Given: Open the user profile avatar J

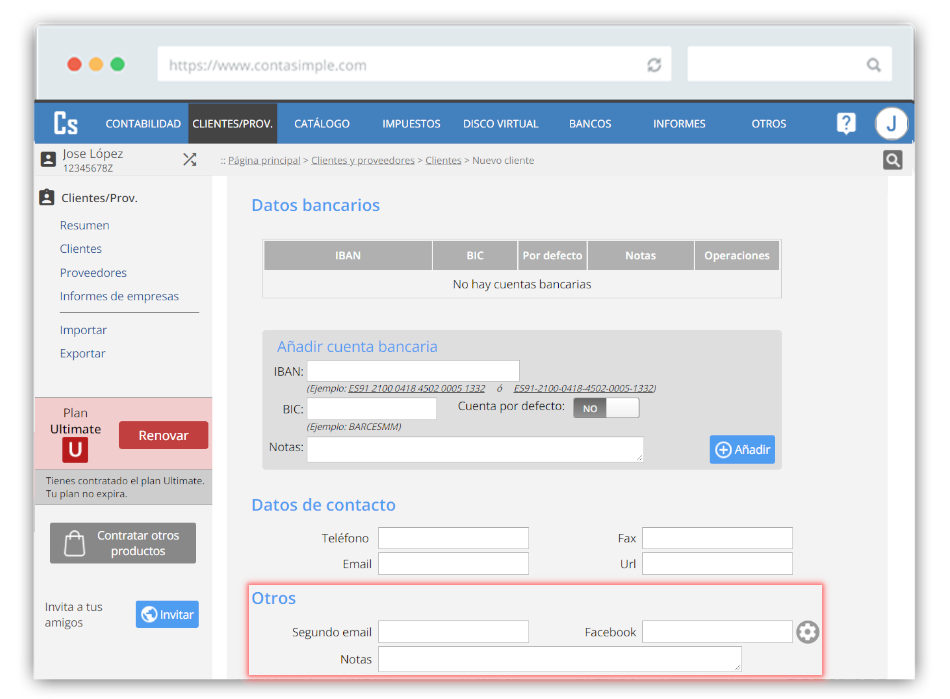Looking at the screenshot, I should pyautogui.click(x=891, y=124).
